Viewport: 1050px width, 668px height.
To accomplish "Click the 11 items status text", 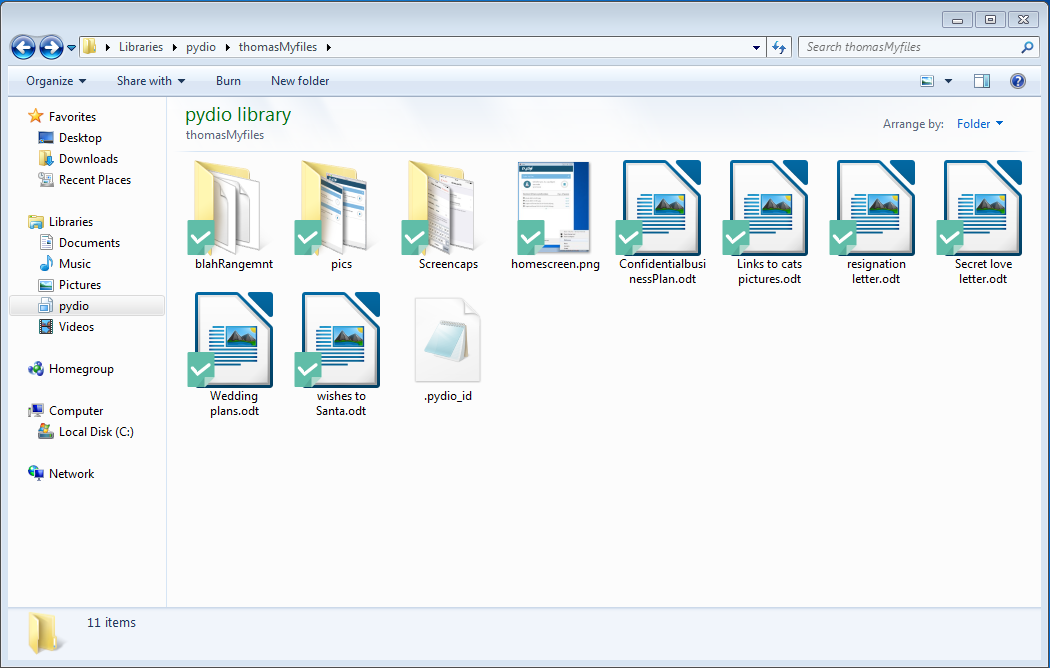I will (111, 622).
